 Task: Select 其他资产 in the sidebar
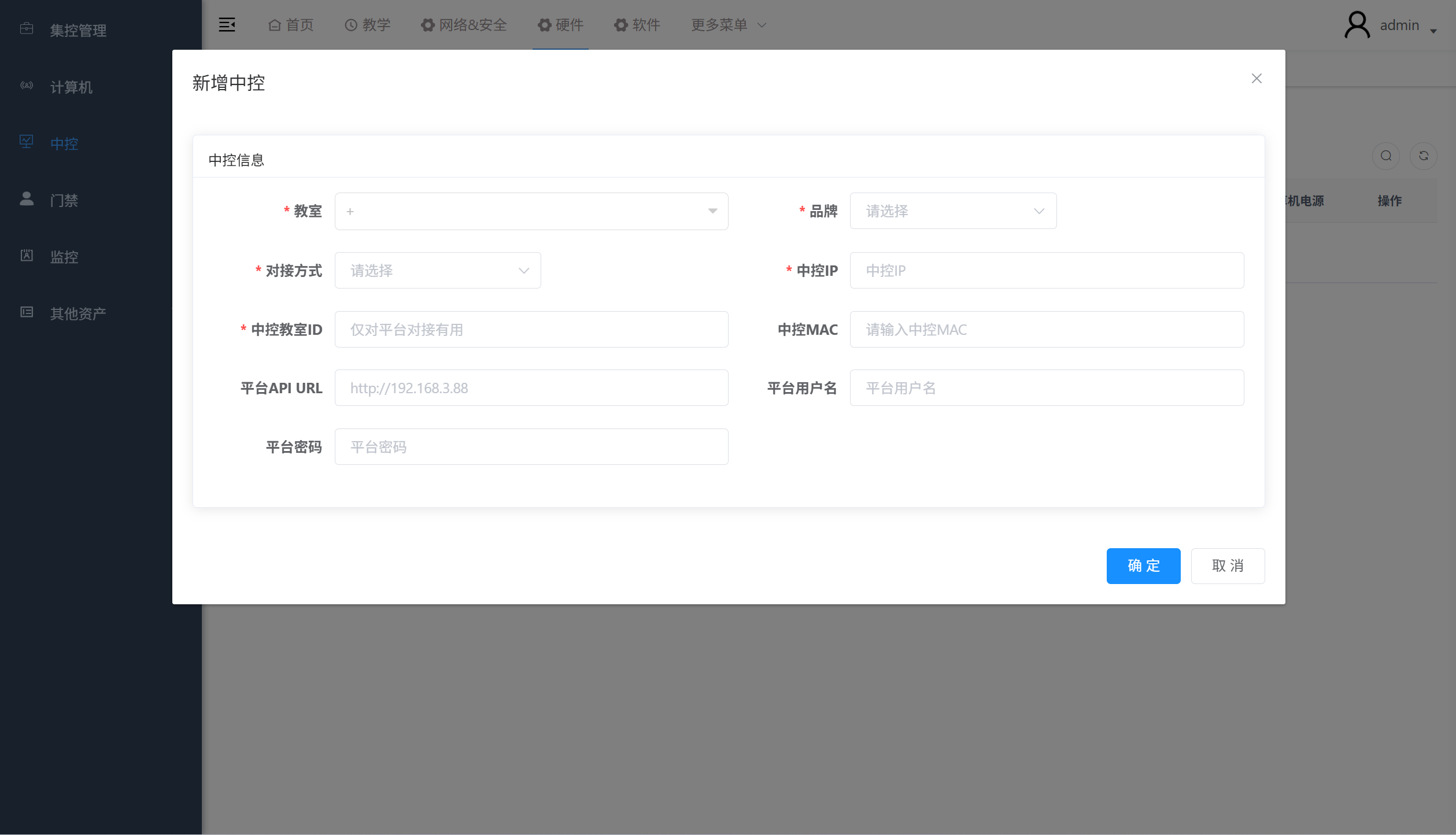click(x=78, y=313)
